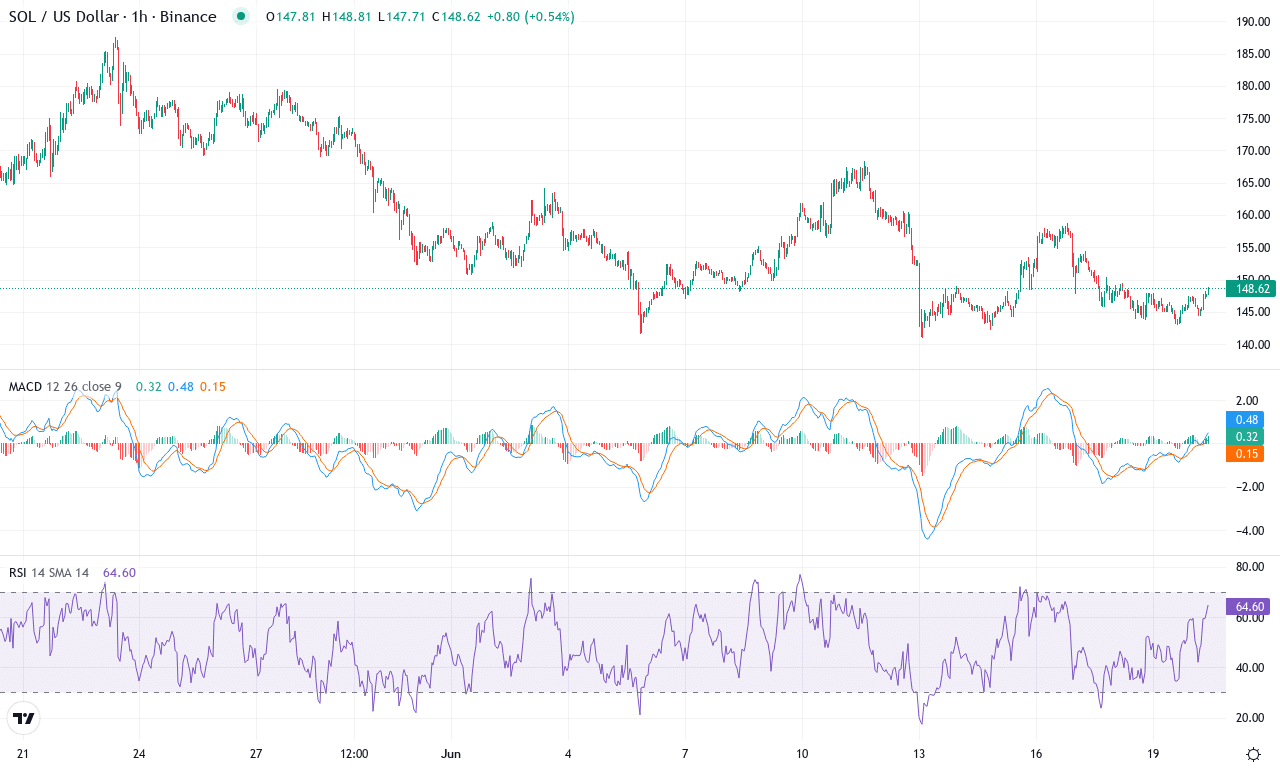Click the 190.00 price axis label

click(1252, 22)
